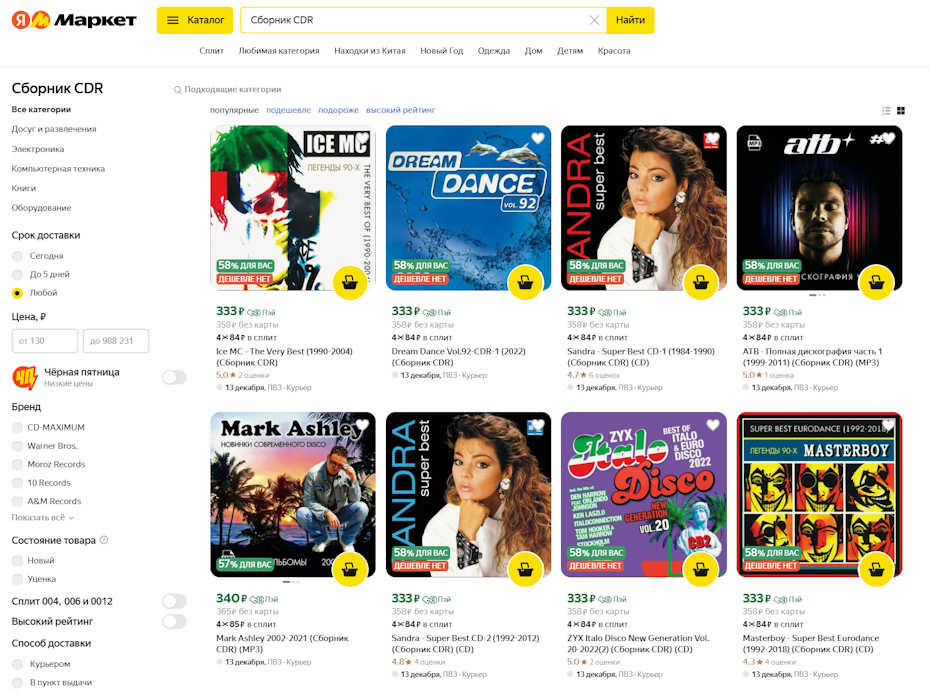The width and height of the screenshot is (930, 692).
Task: Open Компьютерная техника category
Action: [58, 168]
